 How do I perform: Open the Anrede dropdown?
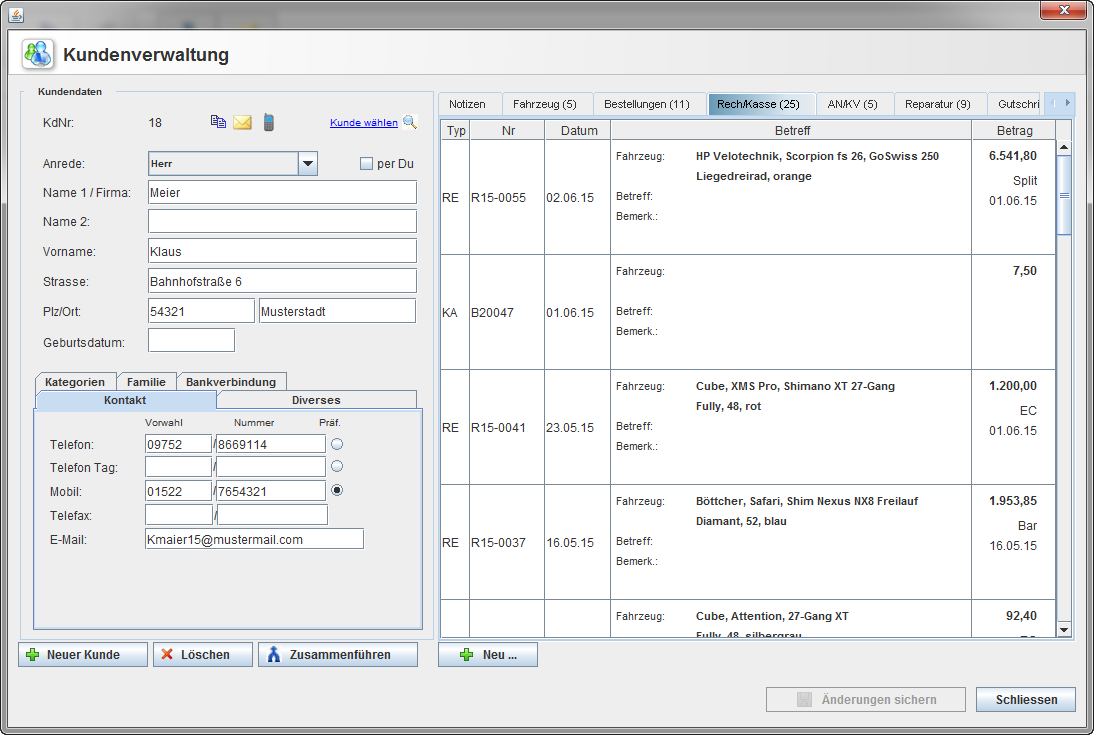pos(308,164)
